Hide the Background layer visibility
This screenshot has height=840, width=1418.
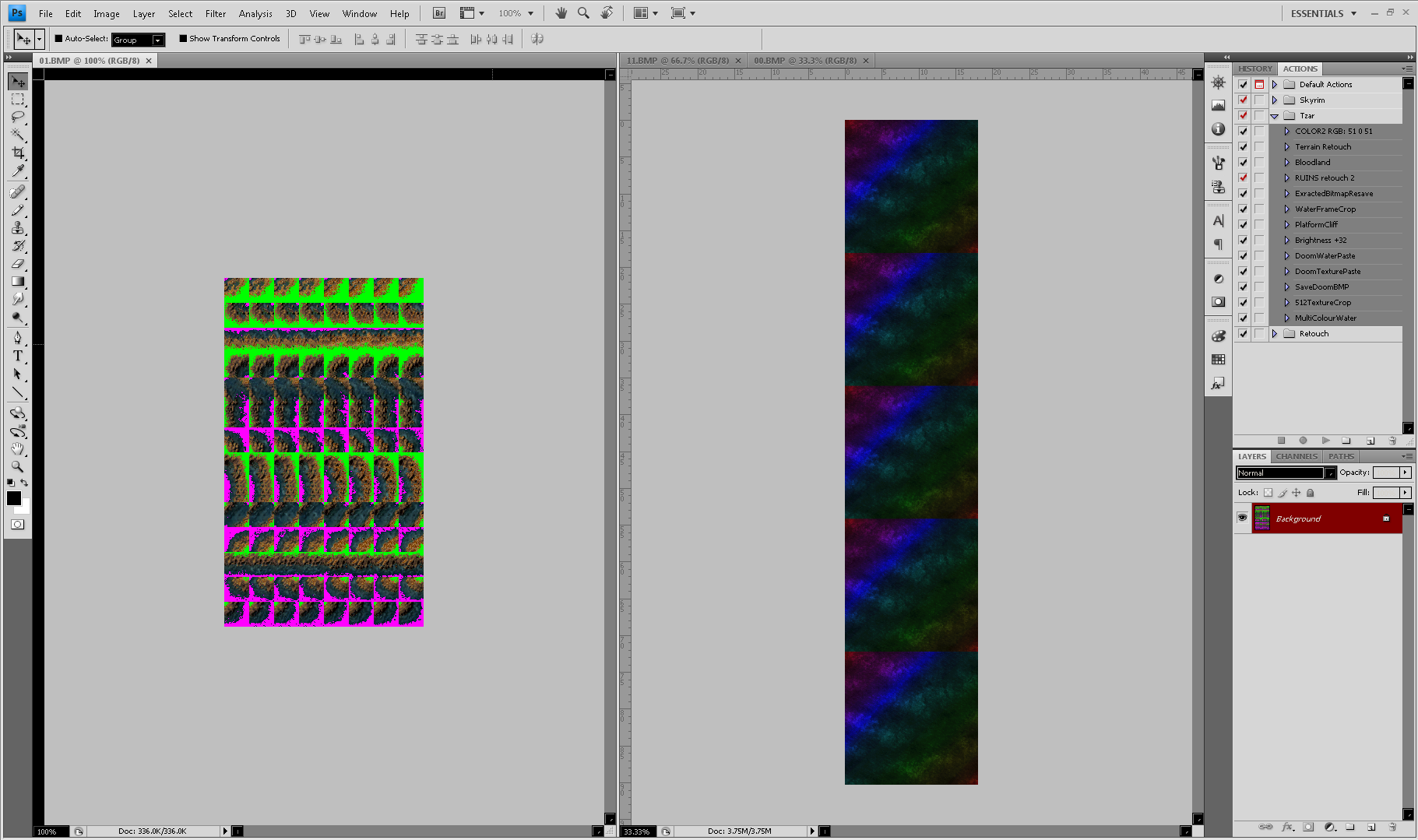1242,518
